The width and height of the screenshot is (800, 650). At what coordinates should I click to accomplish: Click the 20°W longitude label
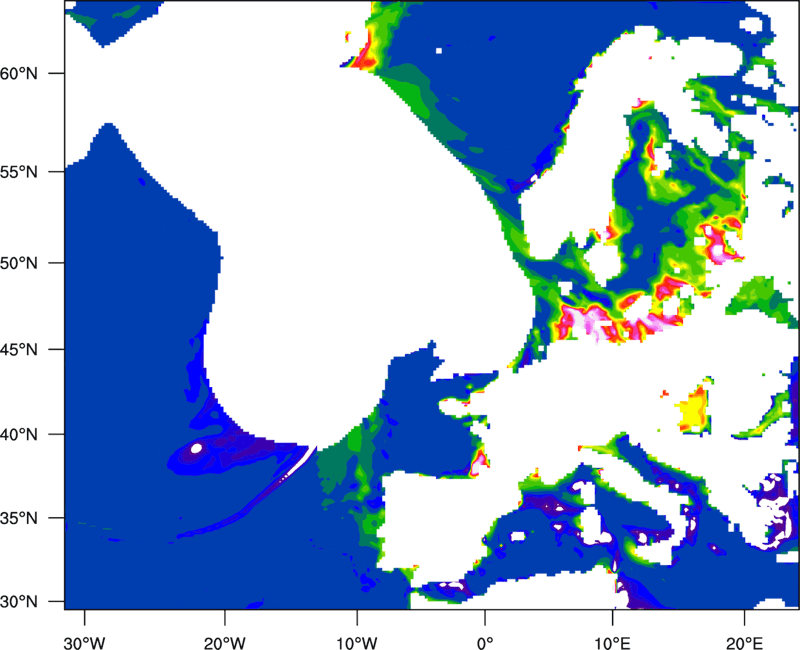(x=225, y=643)
